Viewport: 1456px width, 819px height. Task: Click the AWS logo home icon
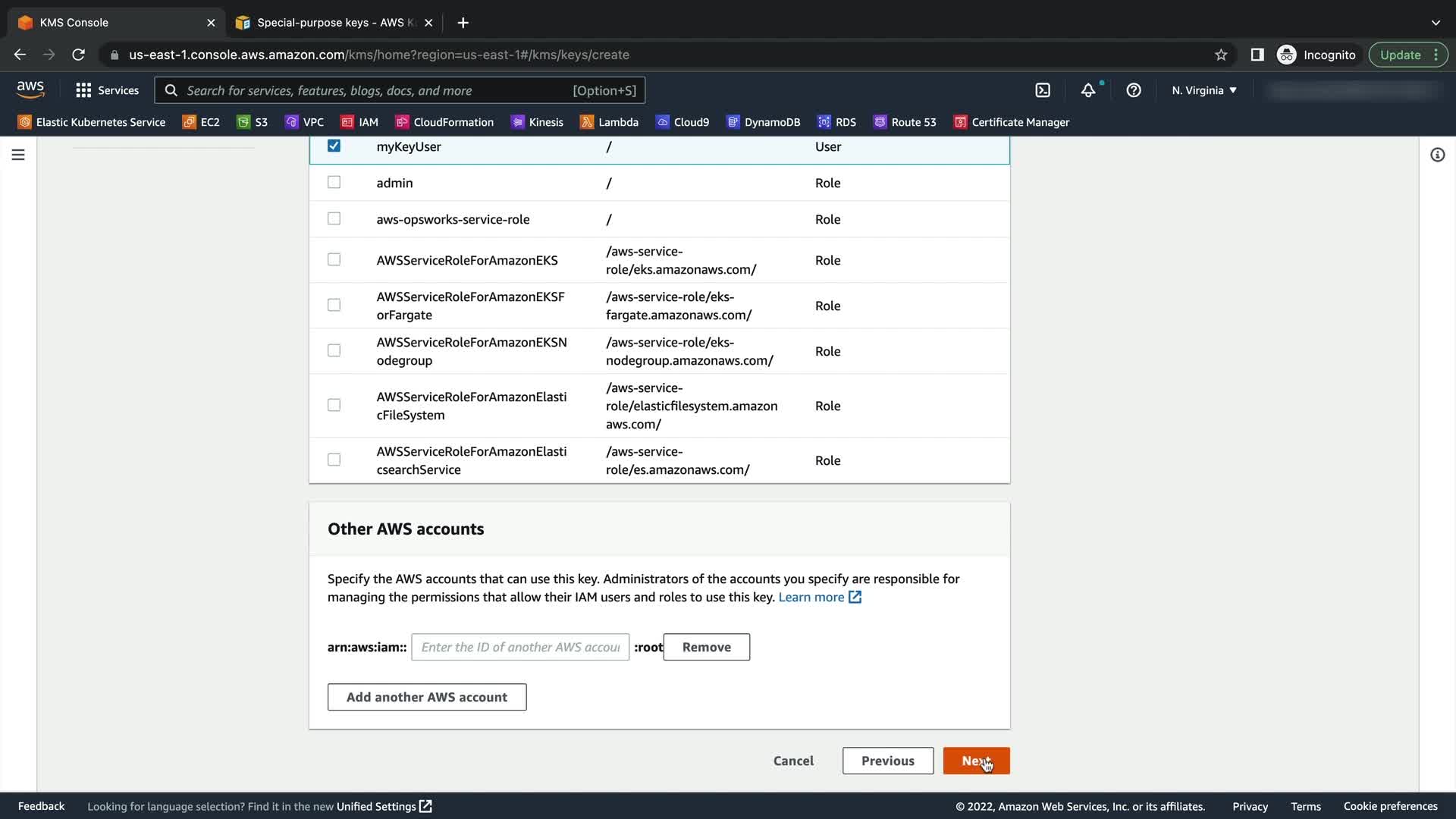pos(30,89)
